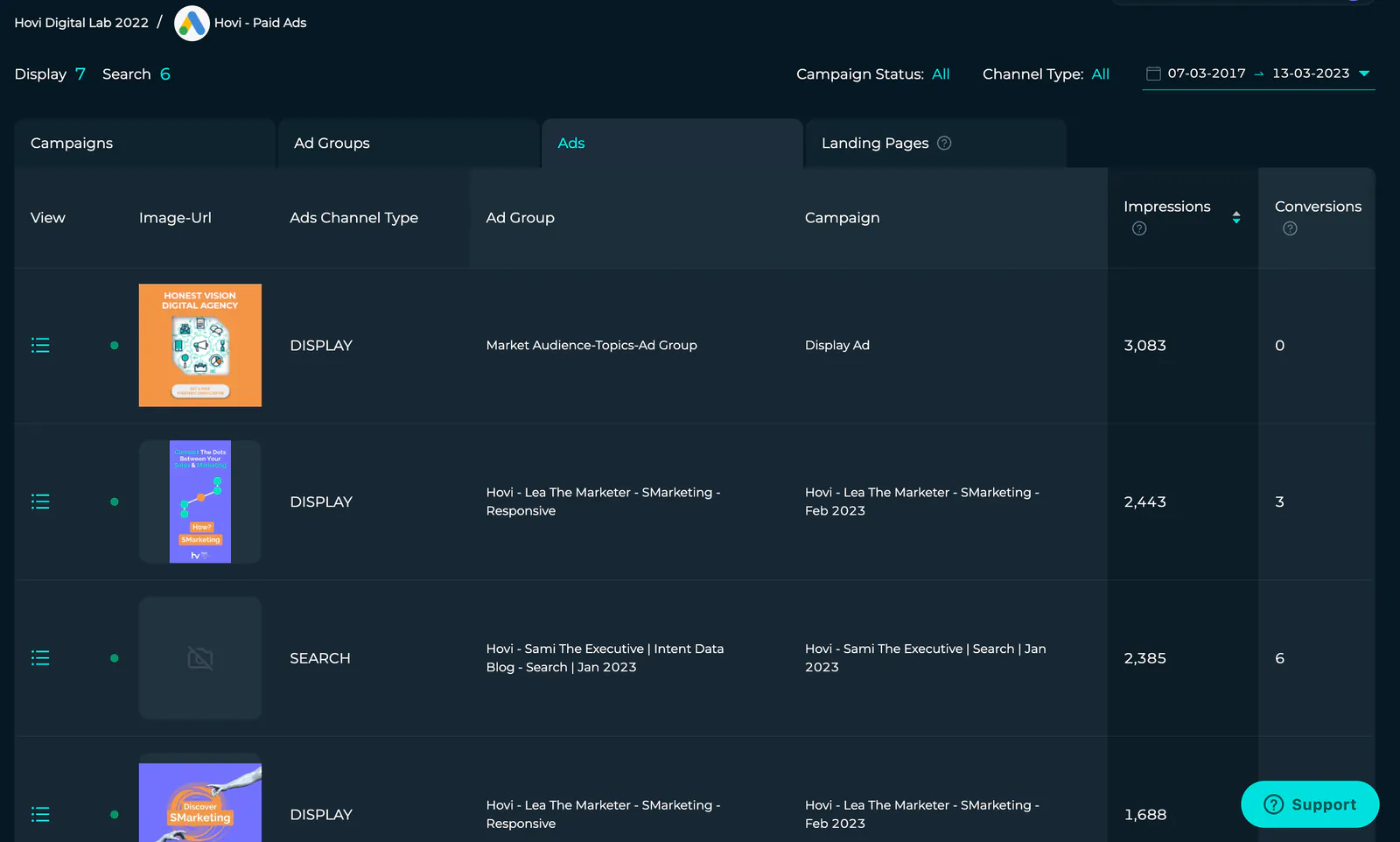The width and height of the screenshot is (1400, 842).
Task: Select the Ads tab
Action: point(673,144)
